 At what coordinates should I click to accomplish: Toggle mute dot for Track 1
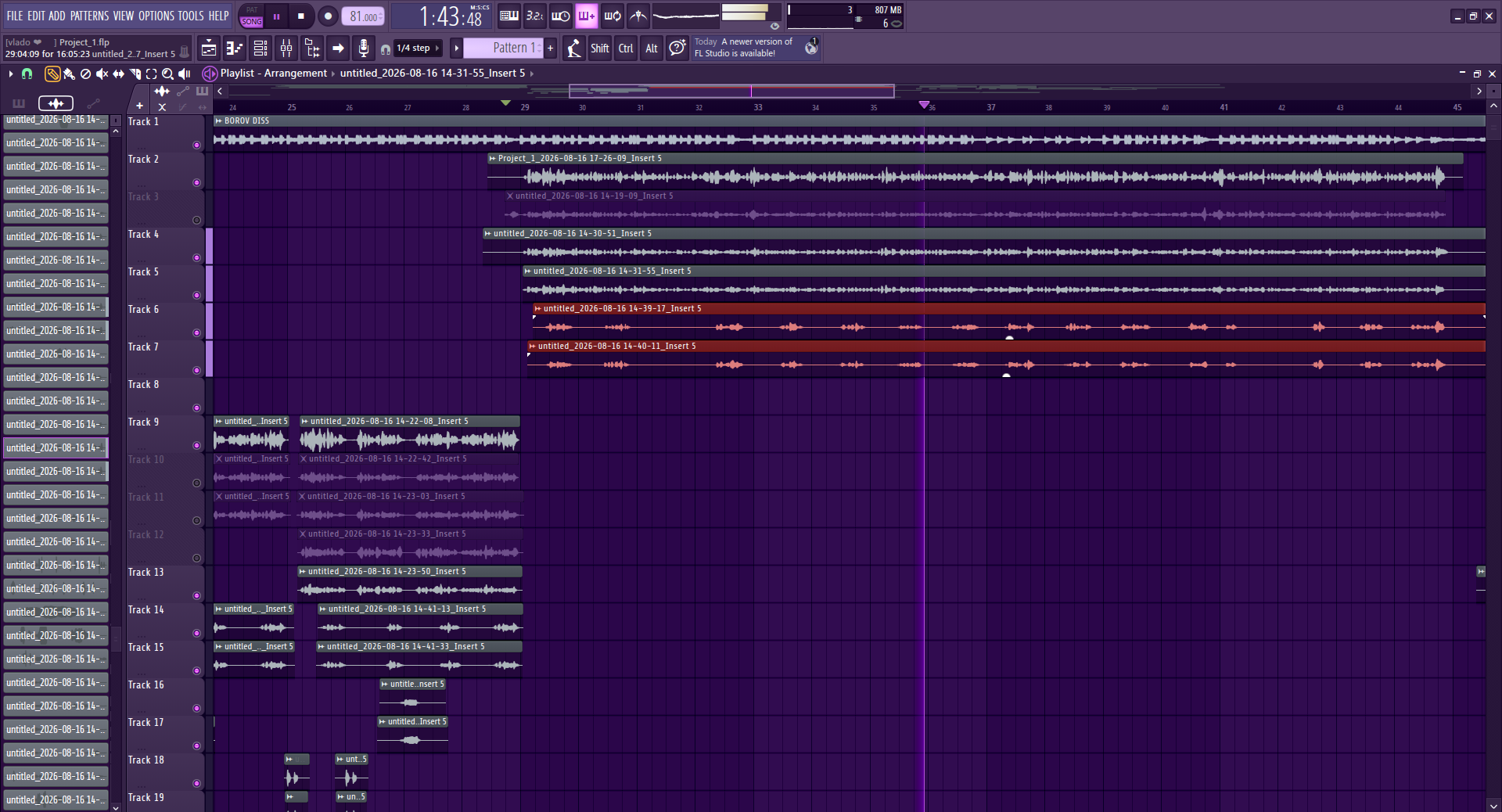196,146
